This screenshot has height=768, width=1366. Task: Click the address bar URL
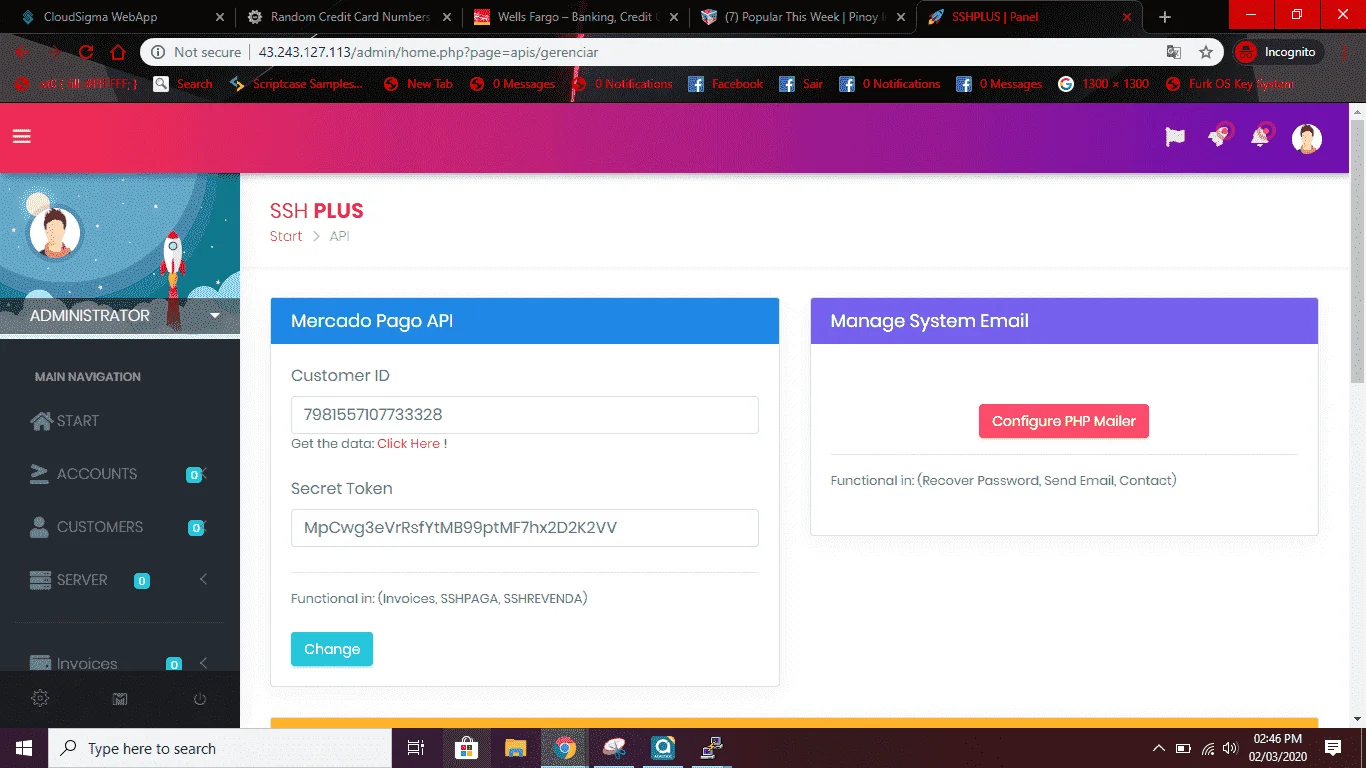(x=428, y=52)
